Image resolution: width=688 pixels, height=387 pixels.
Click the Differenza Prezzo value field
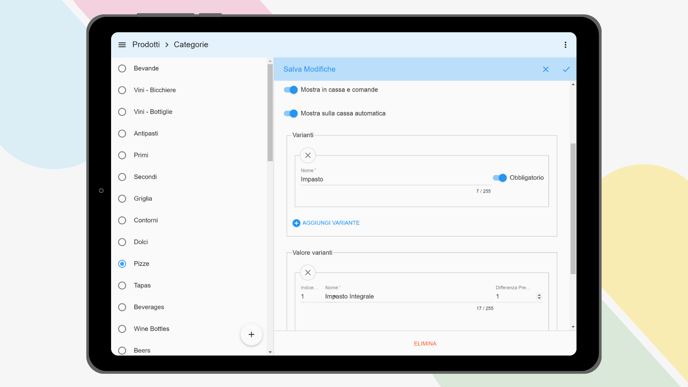[515, 297]
